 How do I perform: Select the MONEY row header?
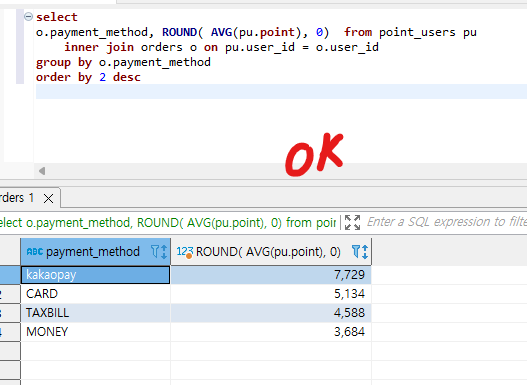tap(10, 332)
